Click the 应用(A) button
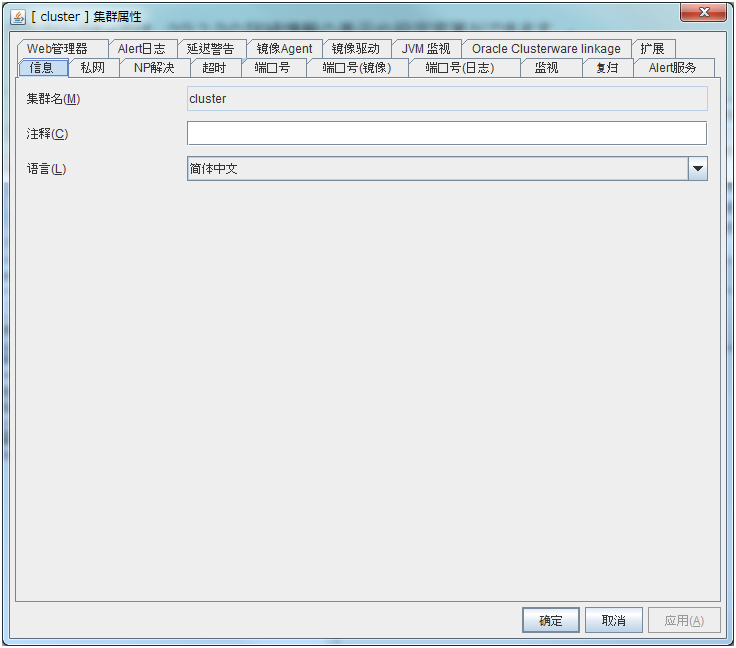The image size is (736, 648). coord(684,620)
